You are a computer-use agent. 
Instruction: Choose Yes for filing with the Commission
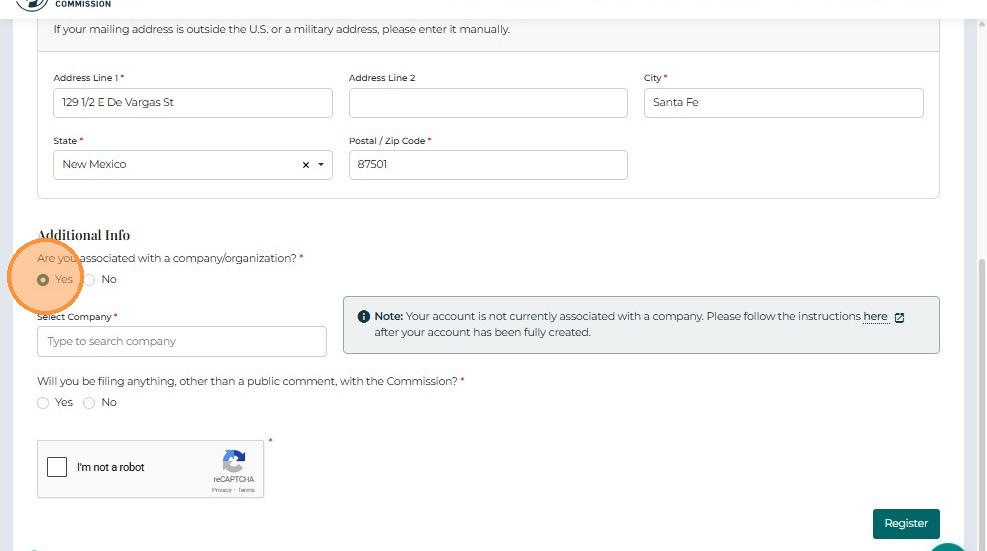(x=43, y=403)
